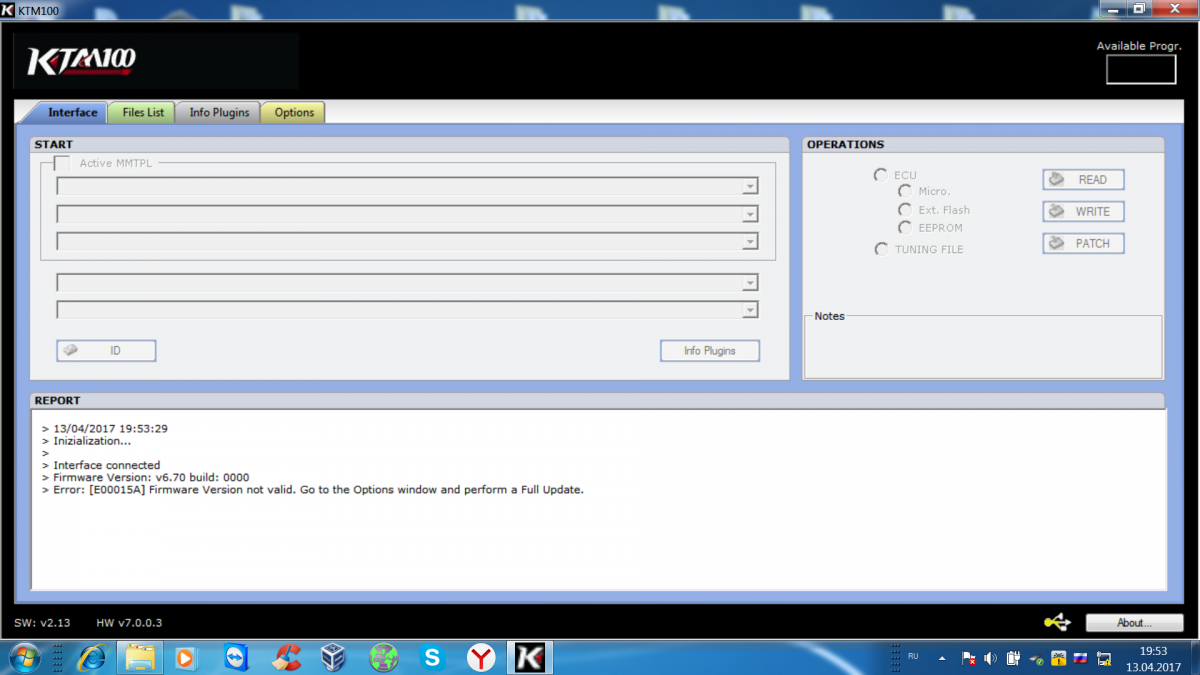Open Yandex Browser from the taskbar
This screenshot has height=675, width=1200.
coord(481,657)
